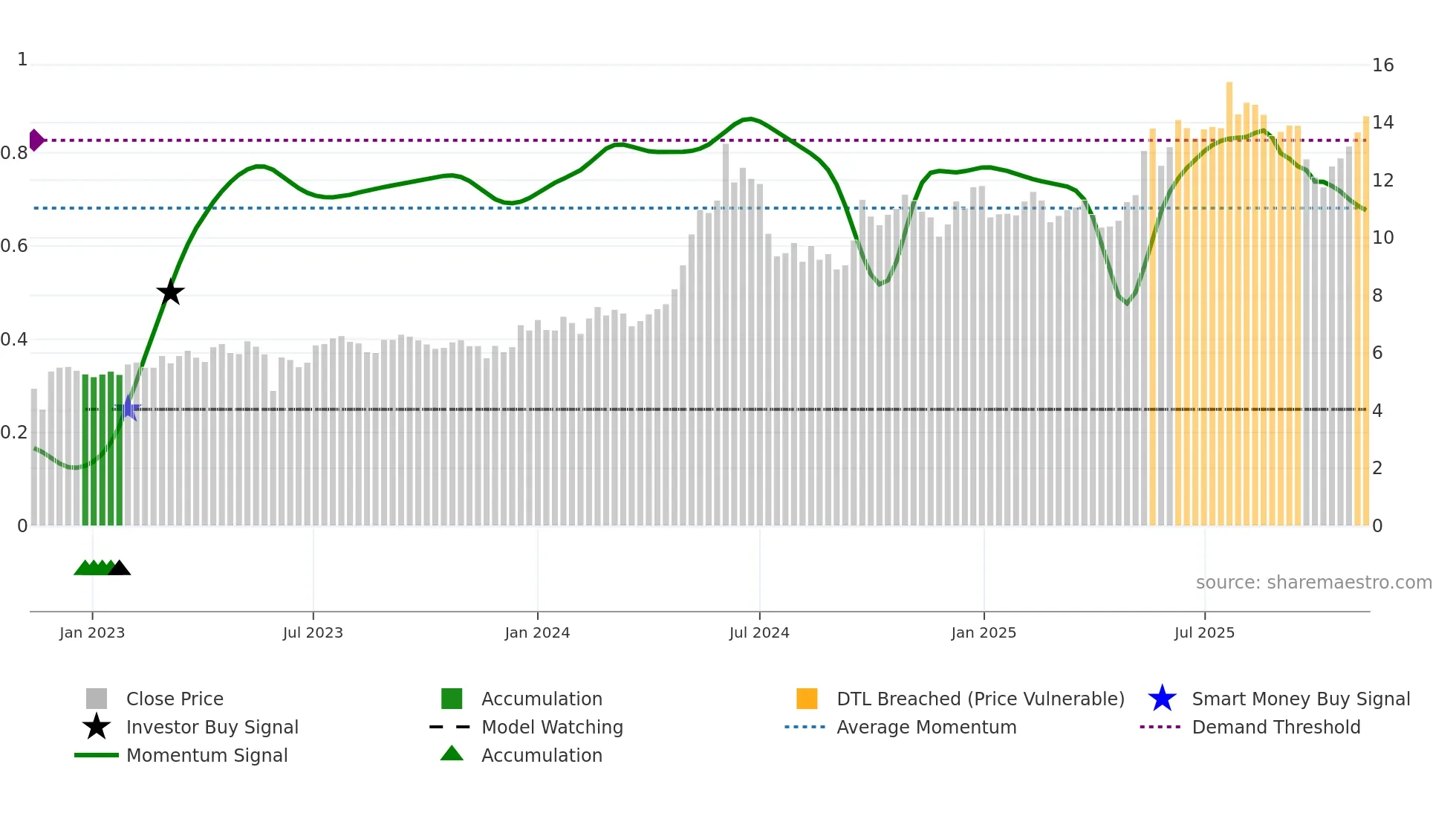Toggle Momentum Signal line visibility in legend
Image resolution: width=1456 pixels, height=819 pixels.
tap(207, 755)
